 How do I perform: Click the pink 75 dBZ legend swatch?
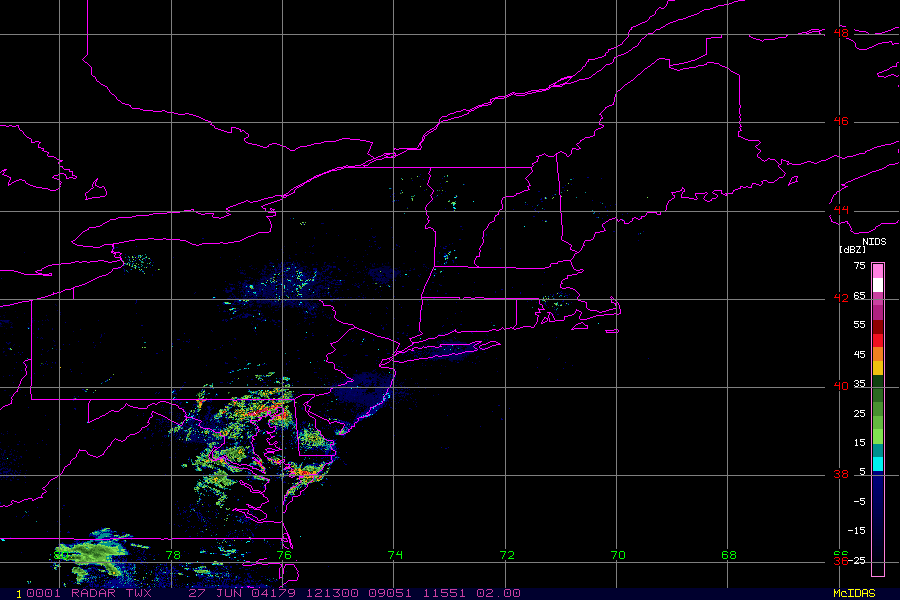(x=878, y=271)
